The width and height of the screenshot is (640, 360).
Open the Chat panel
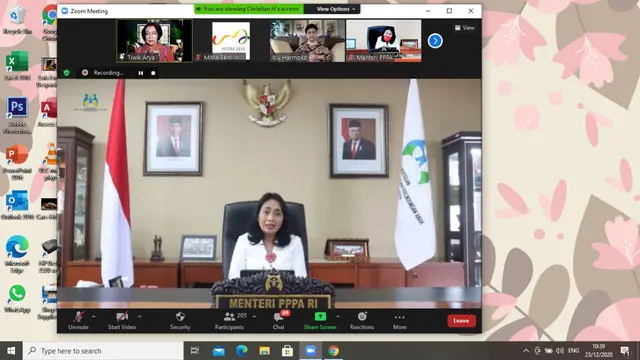pos(279,321)
